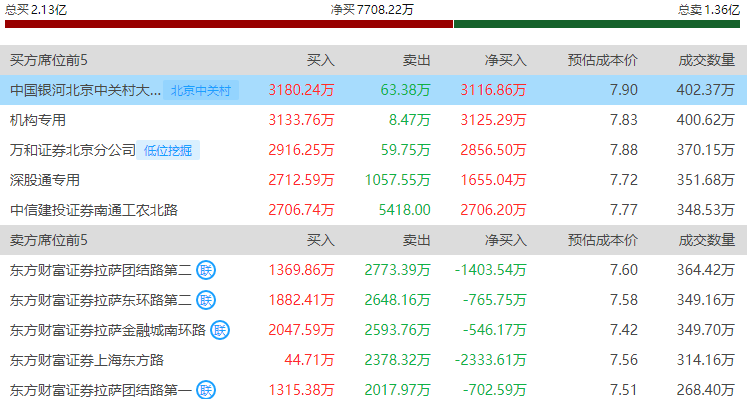Select the 卖方席位前5 section title
Viewport: 747px width, 399px height.
49,240
